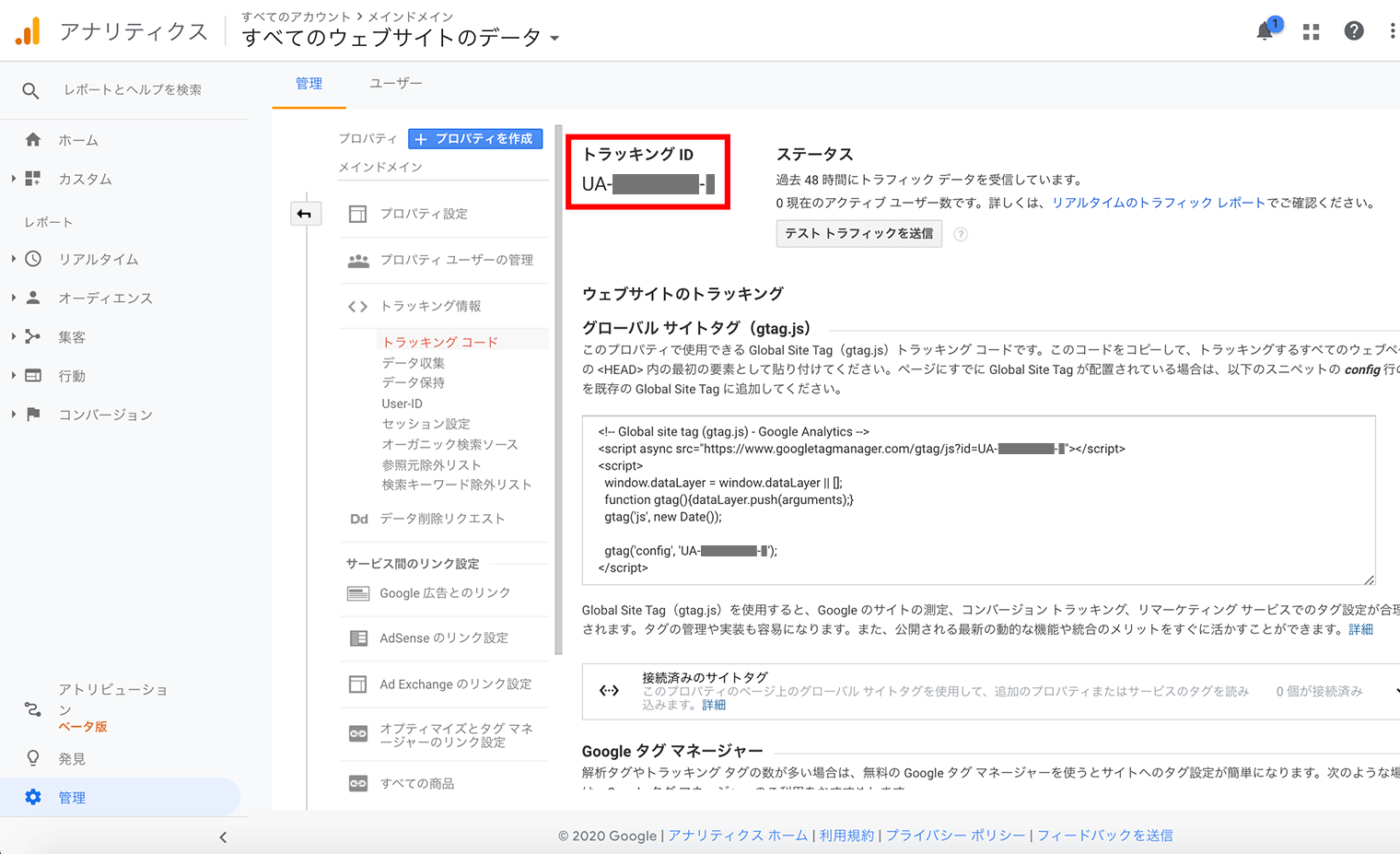The height and width of the screenshot is (854, 1400).
Task: Click the 集客 acquisition icon
Action: (33, 336)
